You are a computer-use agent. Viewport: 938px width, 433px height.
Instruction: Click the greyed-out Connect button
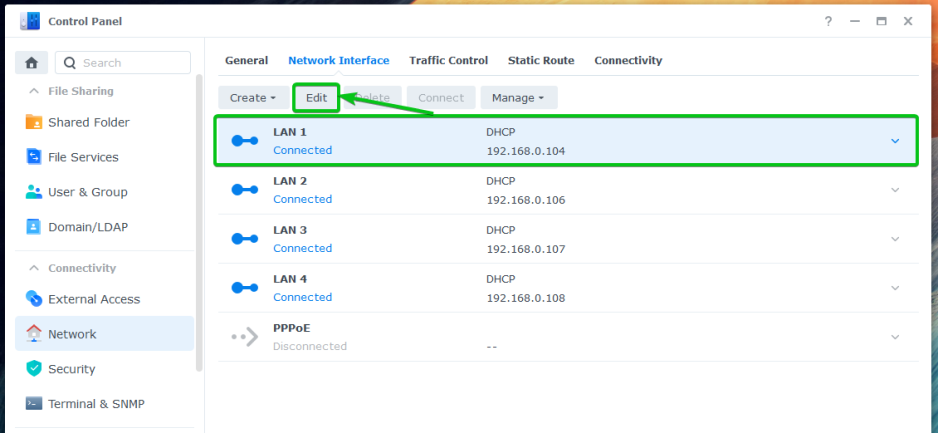click(x=441, y=97)
